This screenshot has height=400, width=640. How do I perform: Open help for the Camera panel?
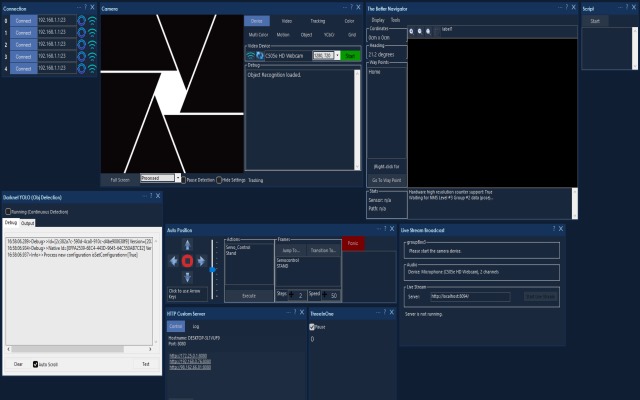coord(351,7)
